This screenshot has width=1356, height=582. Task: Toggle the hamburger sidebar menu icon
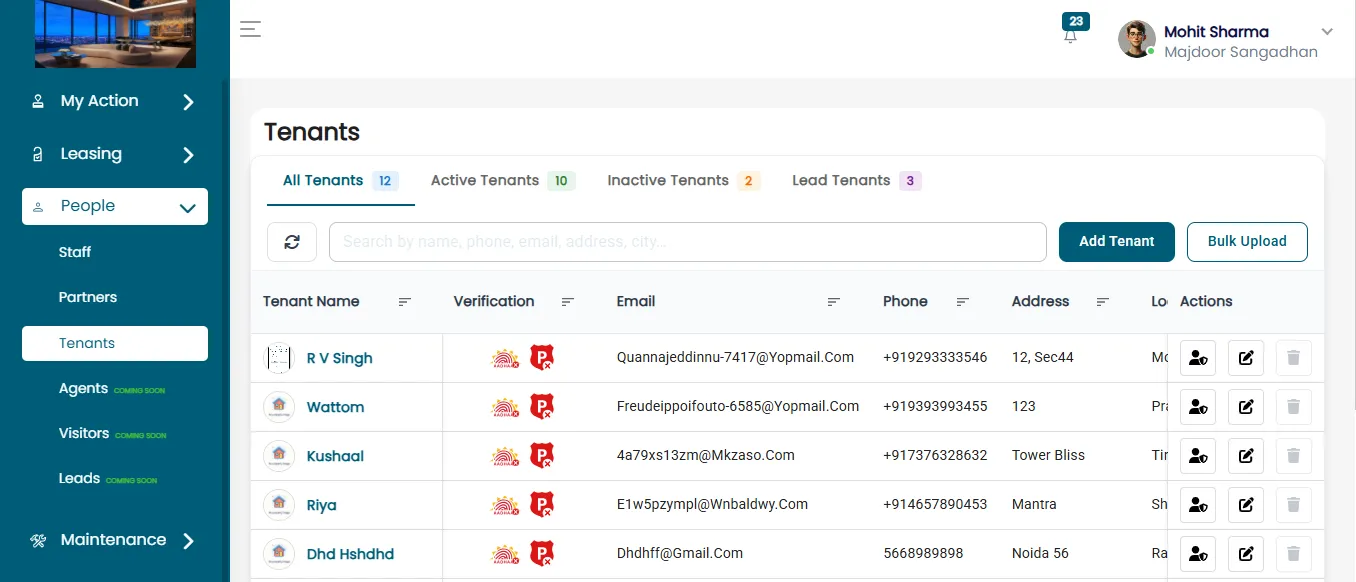[250, 29]
